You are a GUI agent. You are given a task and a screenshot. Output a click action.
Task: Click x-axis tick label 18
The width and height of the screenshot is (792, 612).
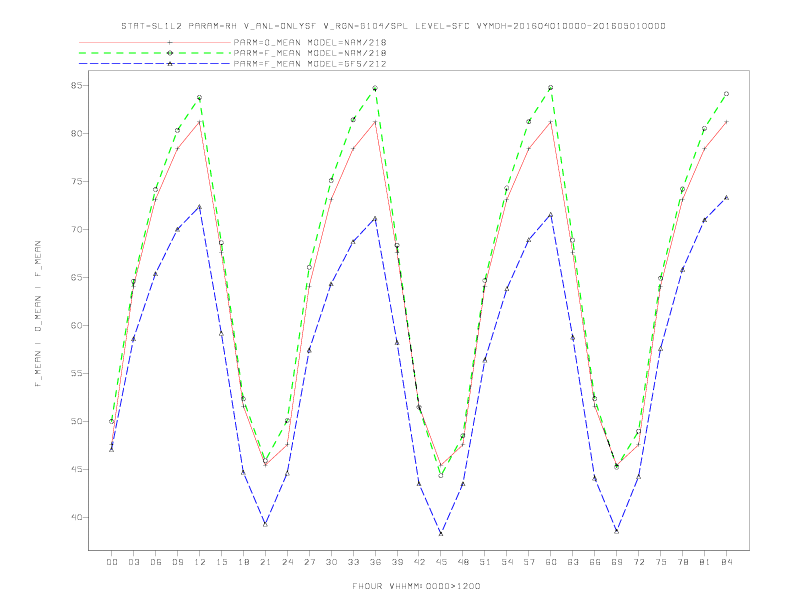(243, 562)
